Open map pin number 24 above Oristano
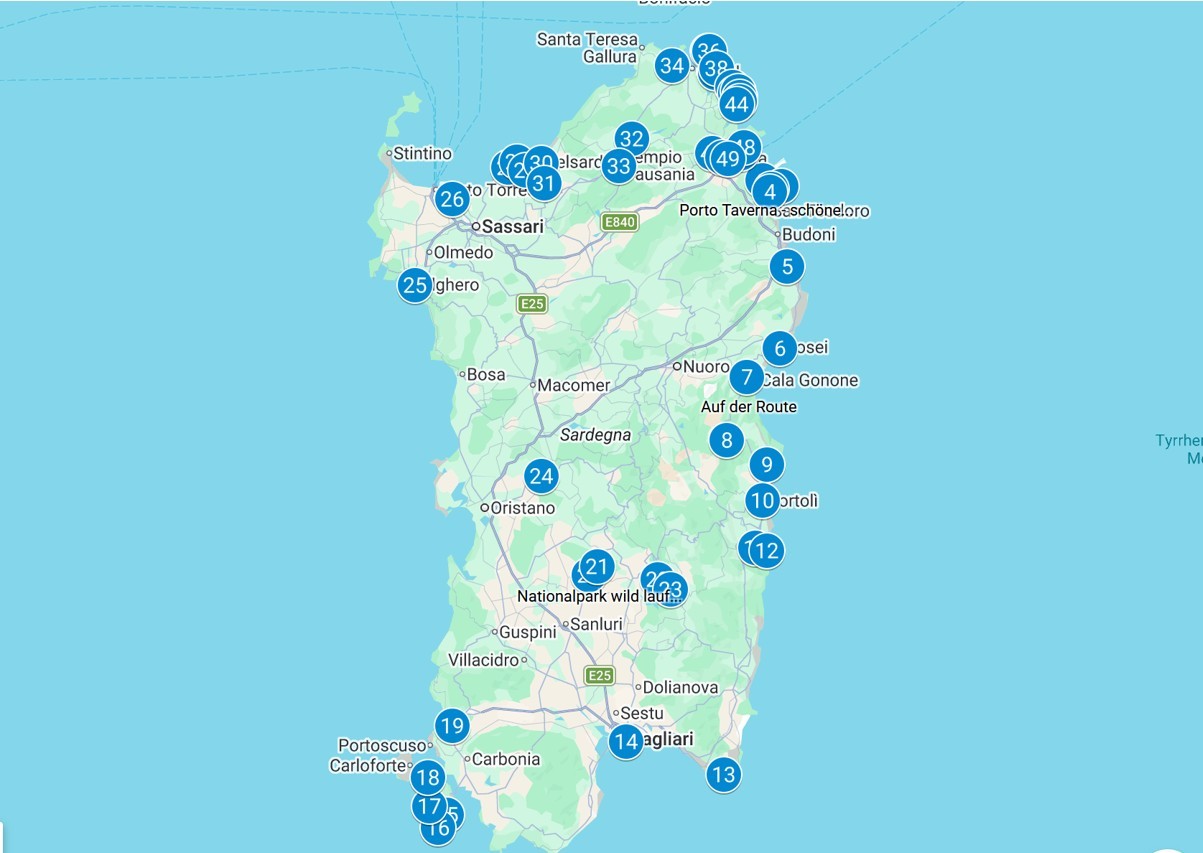The height and width of the screenshot is (853, 1203). [x=541, y=476]
